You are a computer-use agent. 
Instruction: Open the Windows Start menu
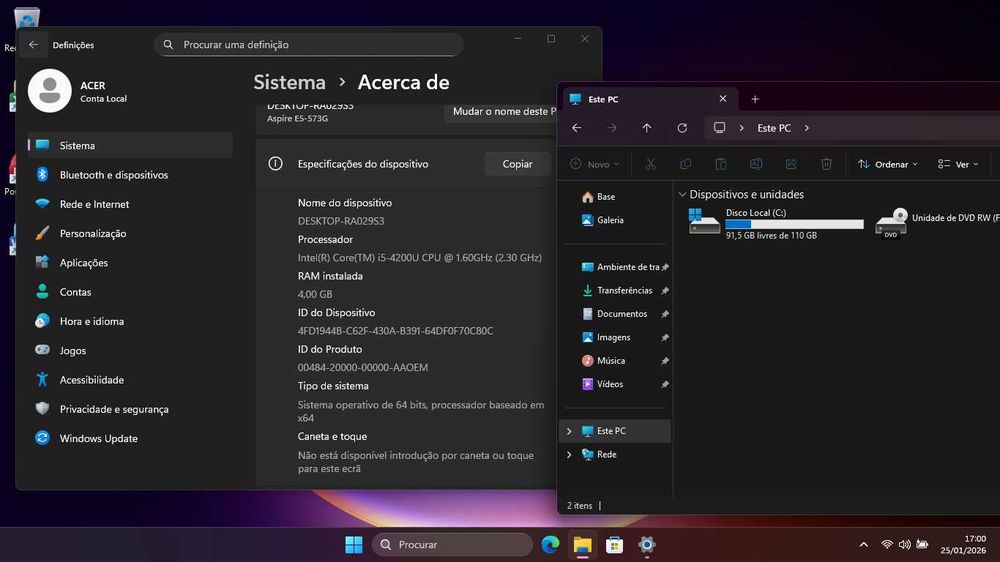(x=354, y=545)
